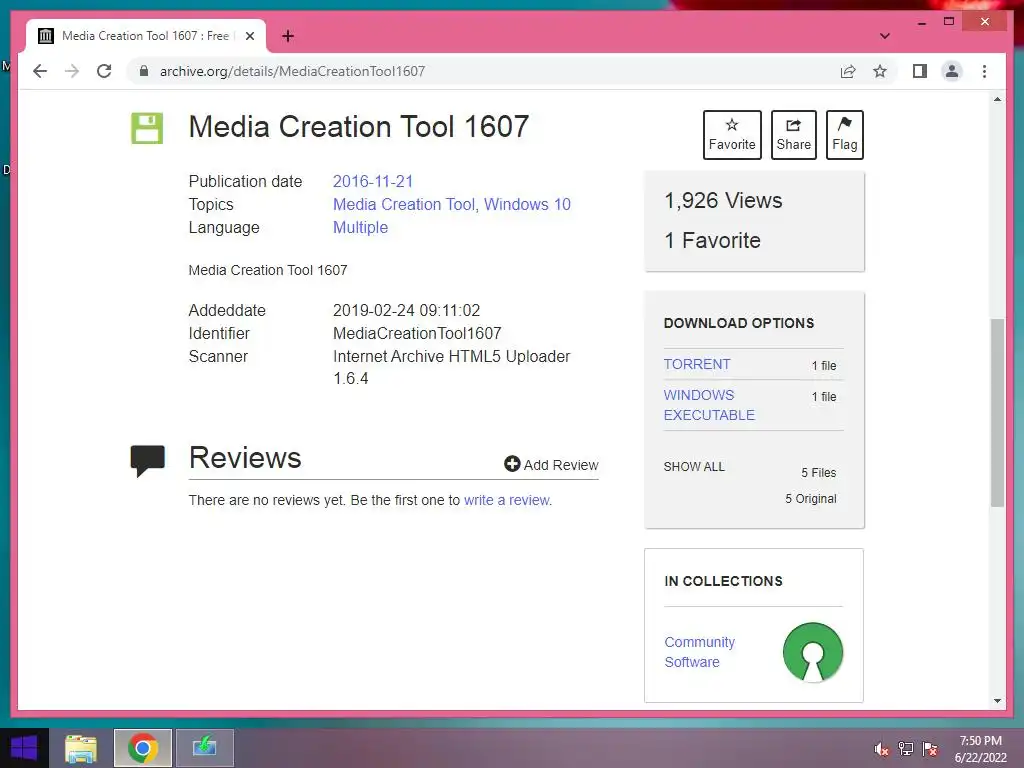This screenshot has width=1024, height=768.
Task: Select the Media Creation Tool 1607 tab
Action: click(x=146, y=36)
